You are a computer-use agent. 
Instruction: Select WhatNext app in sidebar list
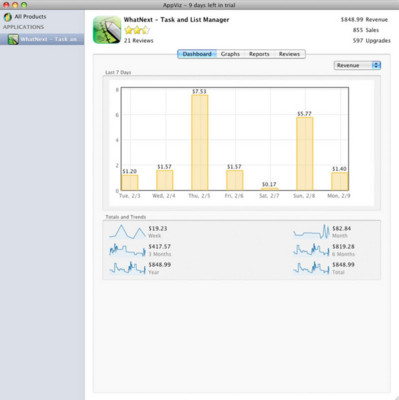42,39
